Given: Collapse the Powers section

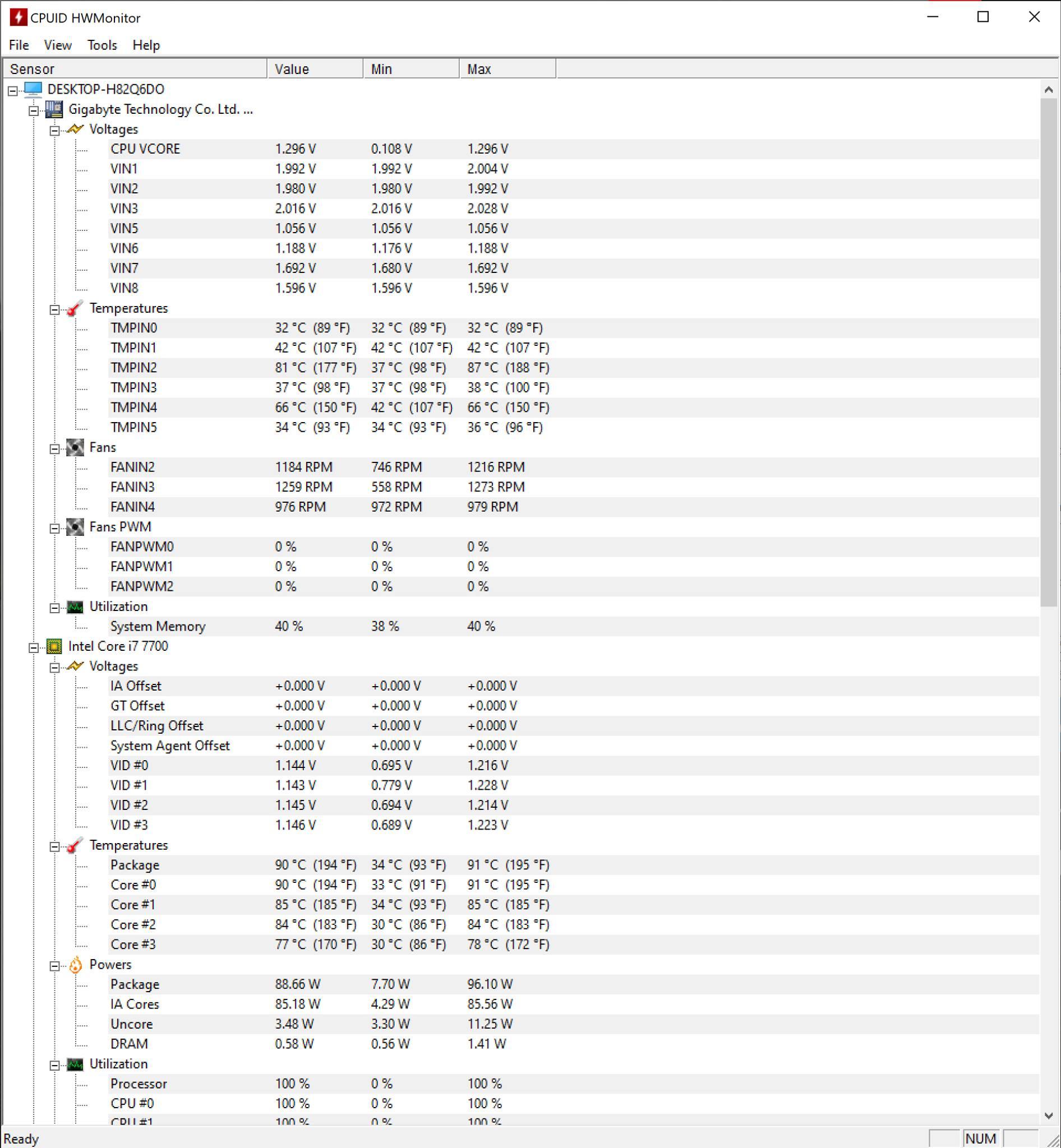Looking at the screenshot, I should pyautogui.click(x=54, y=965).
